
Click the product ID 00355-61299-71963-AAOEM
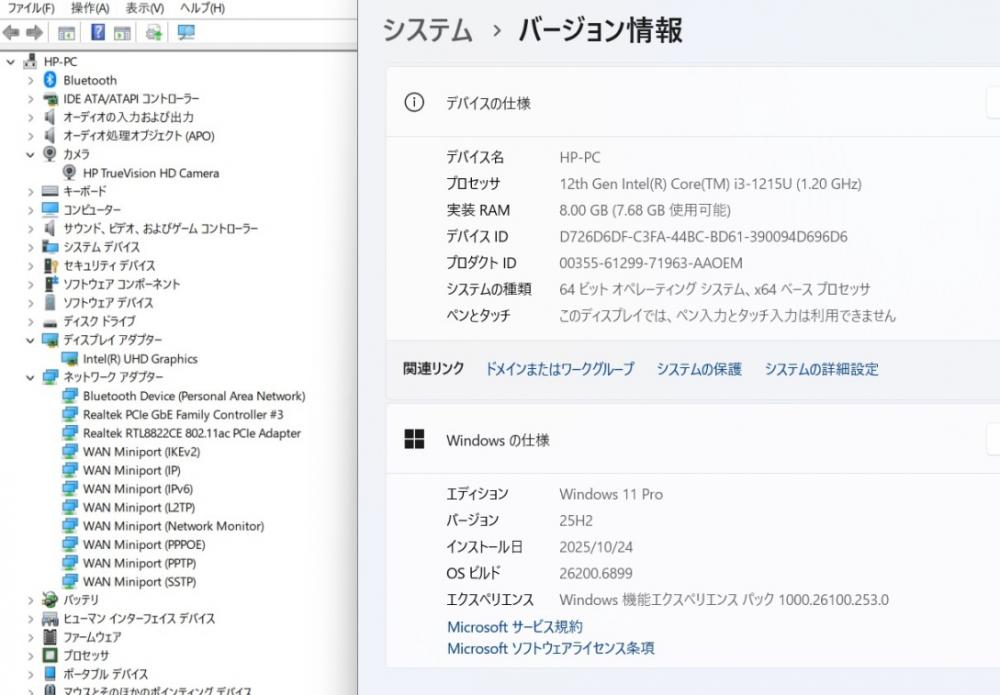coord(651,263)
